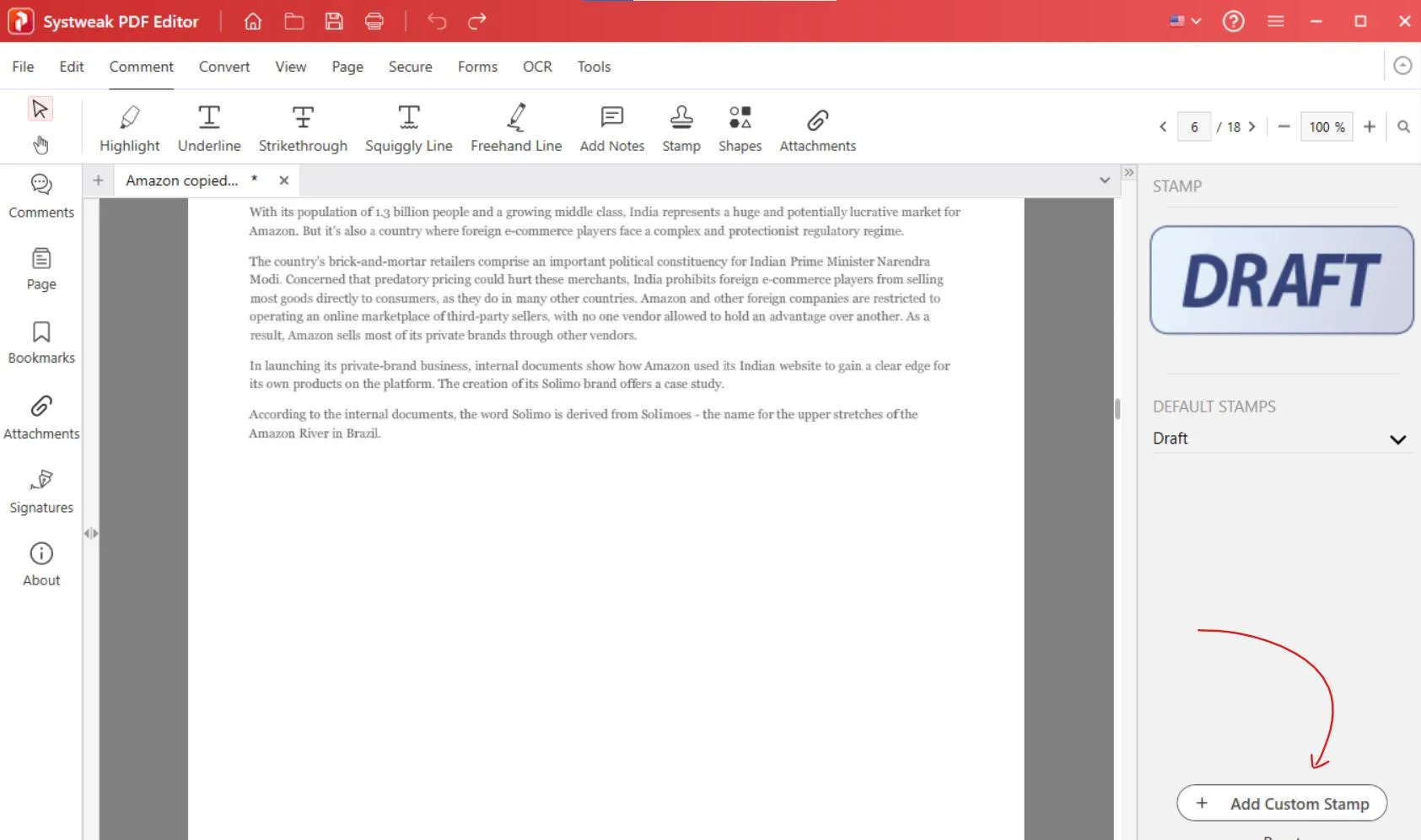Screen dimensions: 1421x840
Task: Open the Convert menu
Action: tap(224, 67)
